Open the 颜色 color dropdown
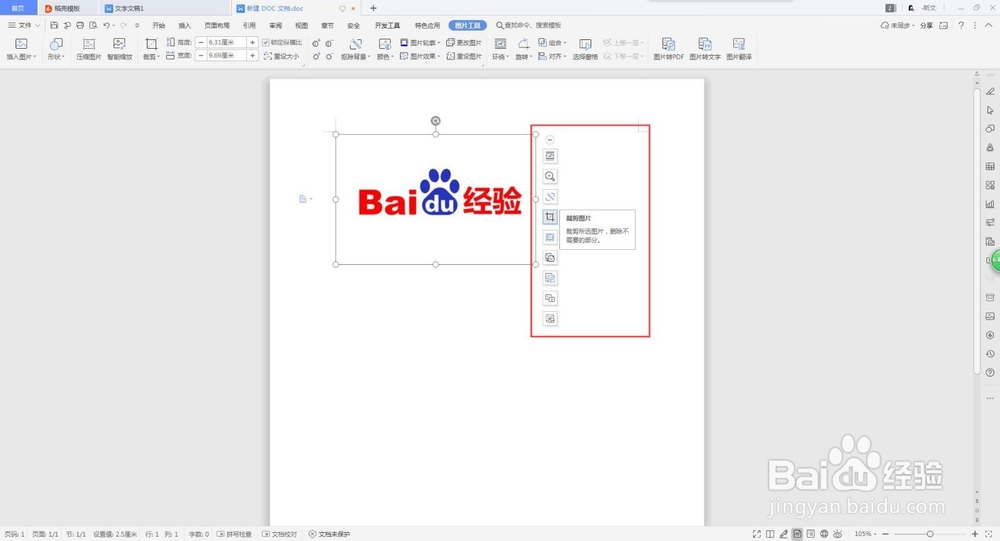 (x=385, y=48)
